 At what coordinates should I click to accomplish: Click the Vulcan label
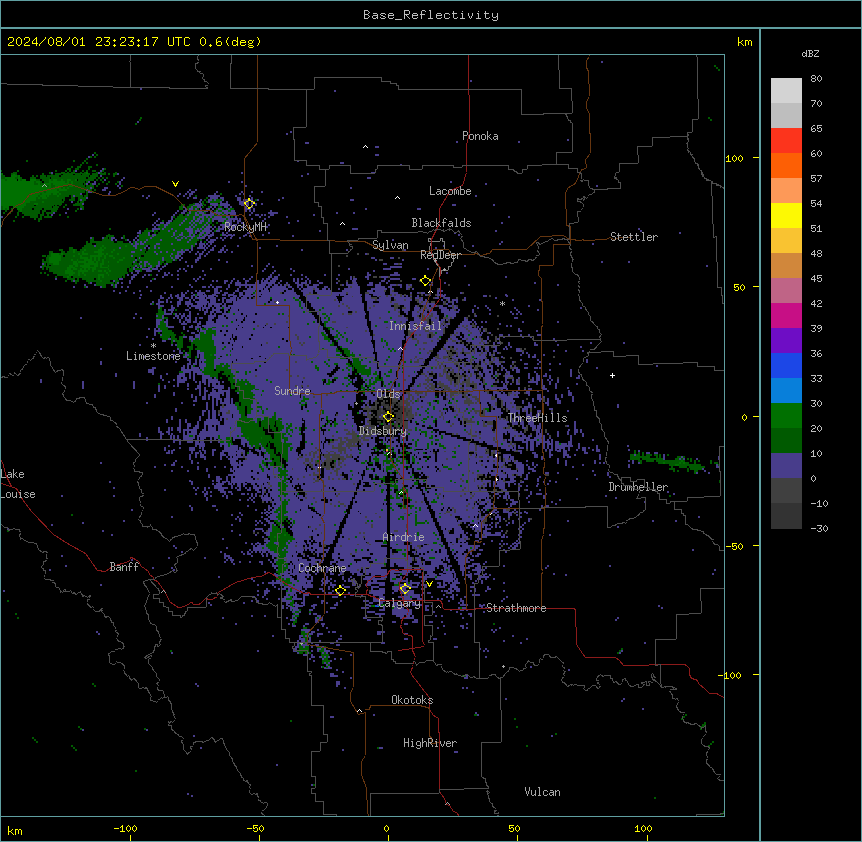point(543,792)
